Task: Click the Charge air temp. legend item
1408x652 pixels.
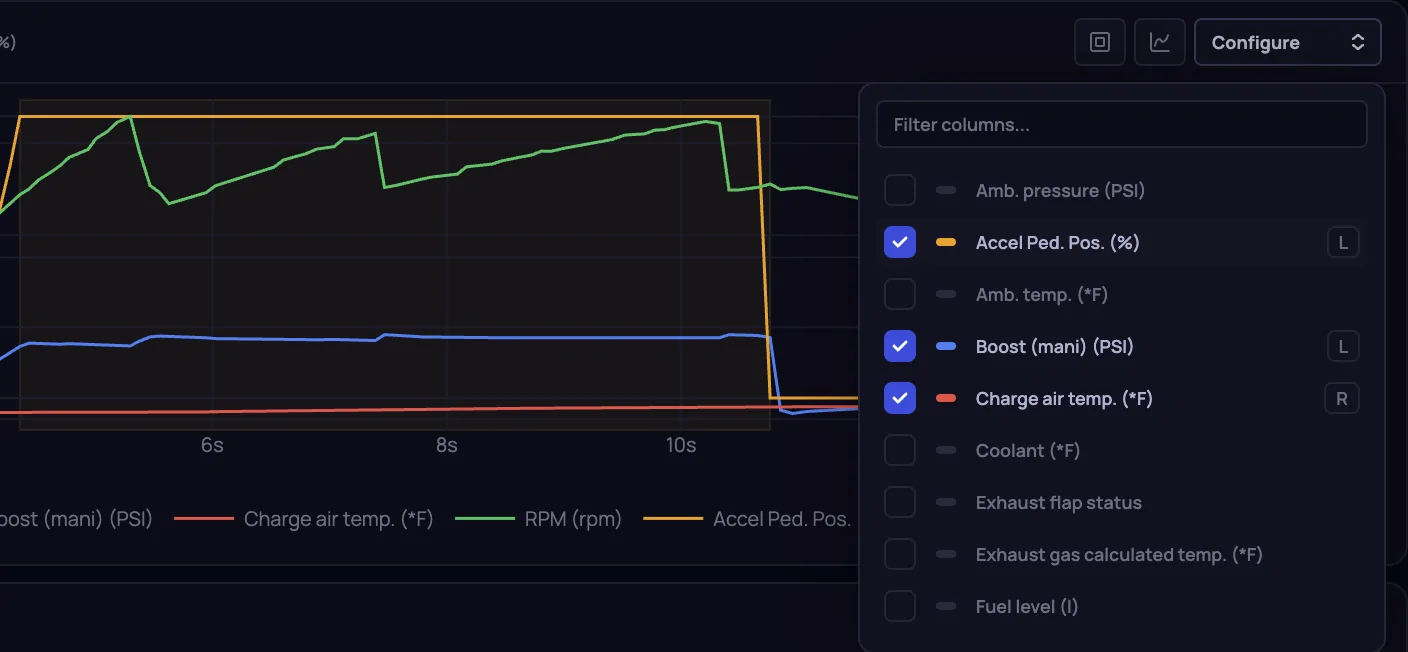Action: 304,519
